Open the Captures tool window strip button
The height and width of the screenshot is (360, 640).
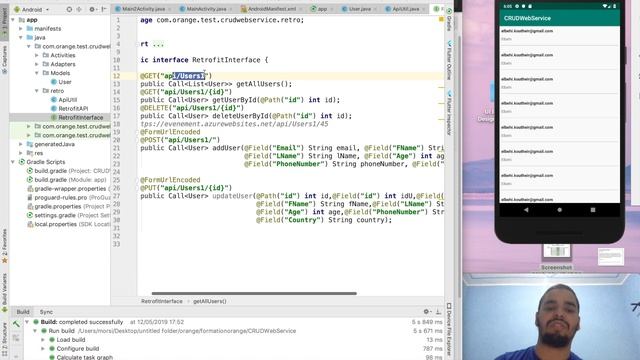point(4,60)
